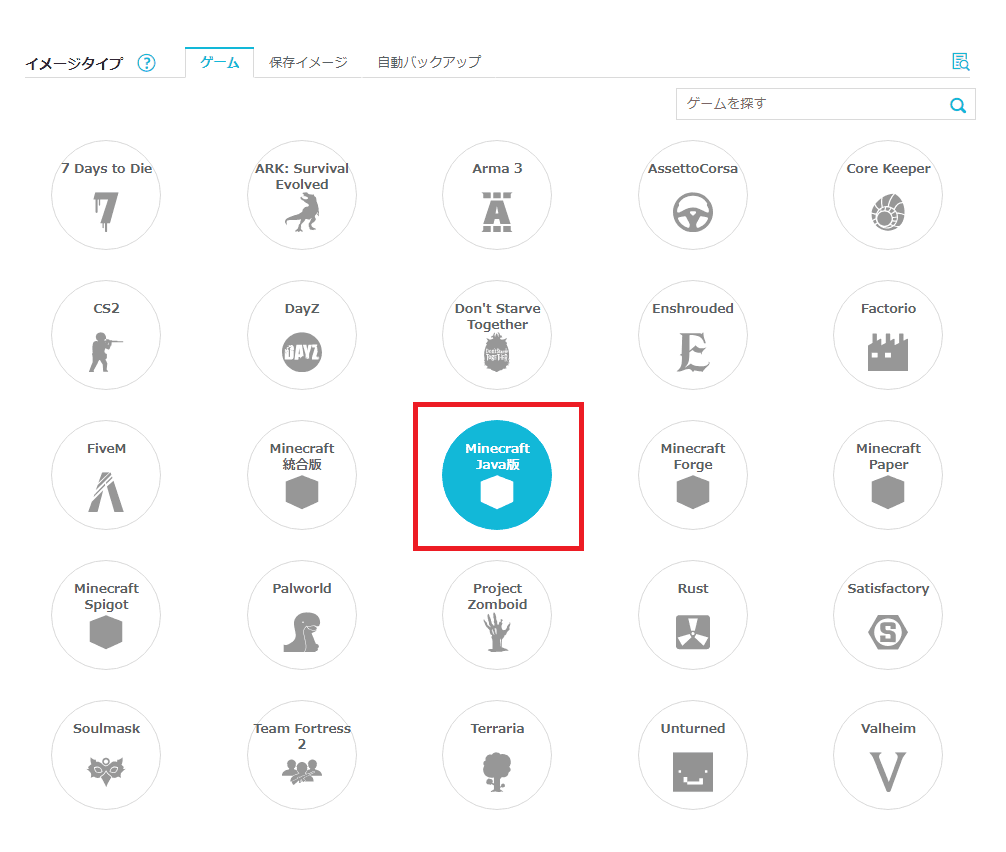Viewport: 1006px width, 852px height.
Task: Select the 7 Days to Die game image
Action: pos(106,195)
